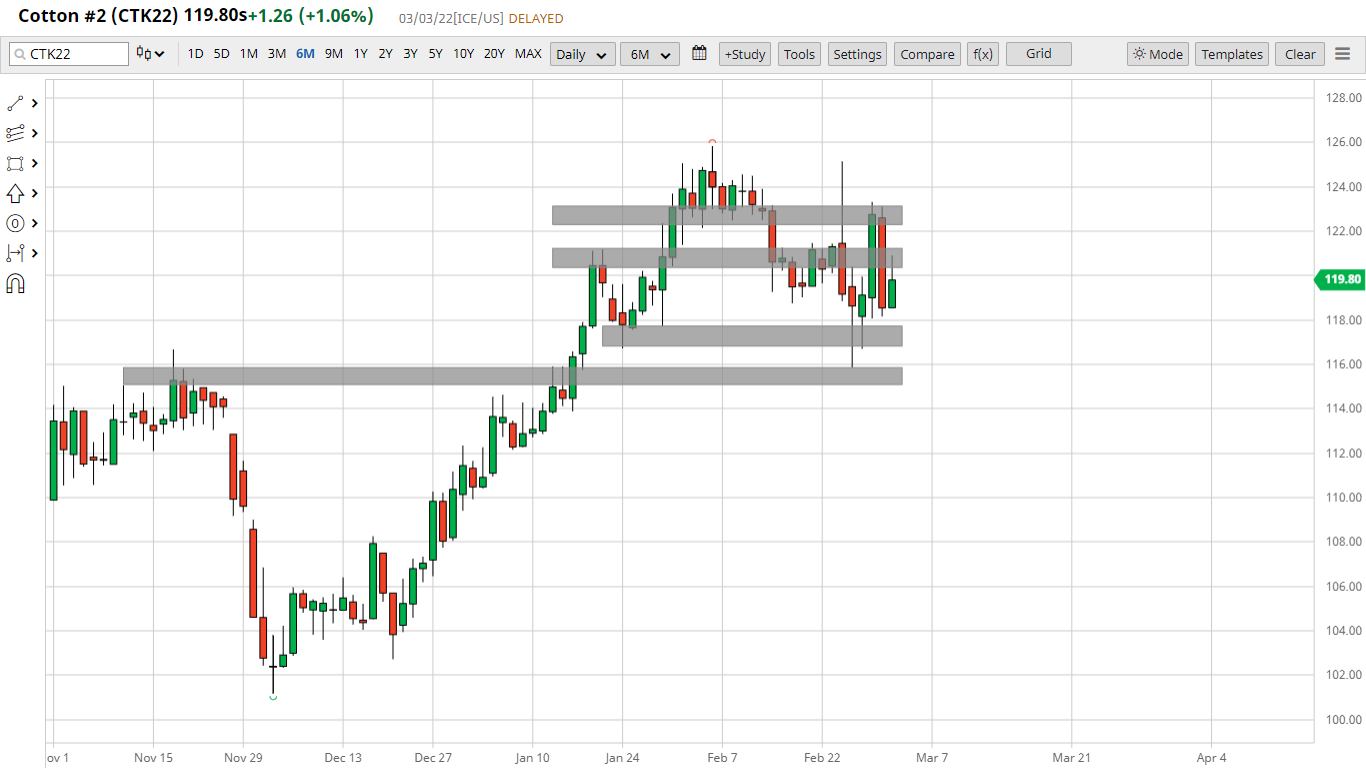This screenshot has width=1366, height=768.
Task: Click the green low marker below candle
Action: click(273, 697)
